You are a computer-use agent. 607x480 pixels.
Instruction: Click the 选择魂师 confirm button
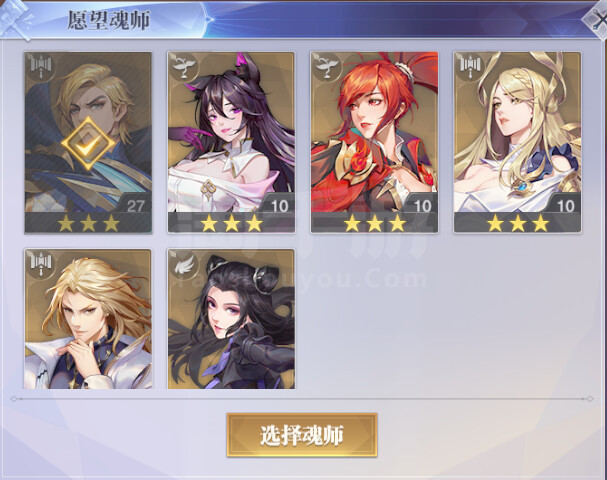302,435
